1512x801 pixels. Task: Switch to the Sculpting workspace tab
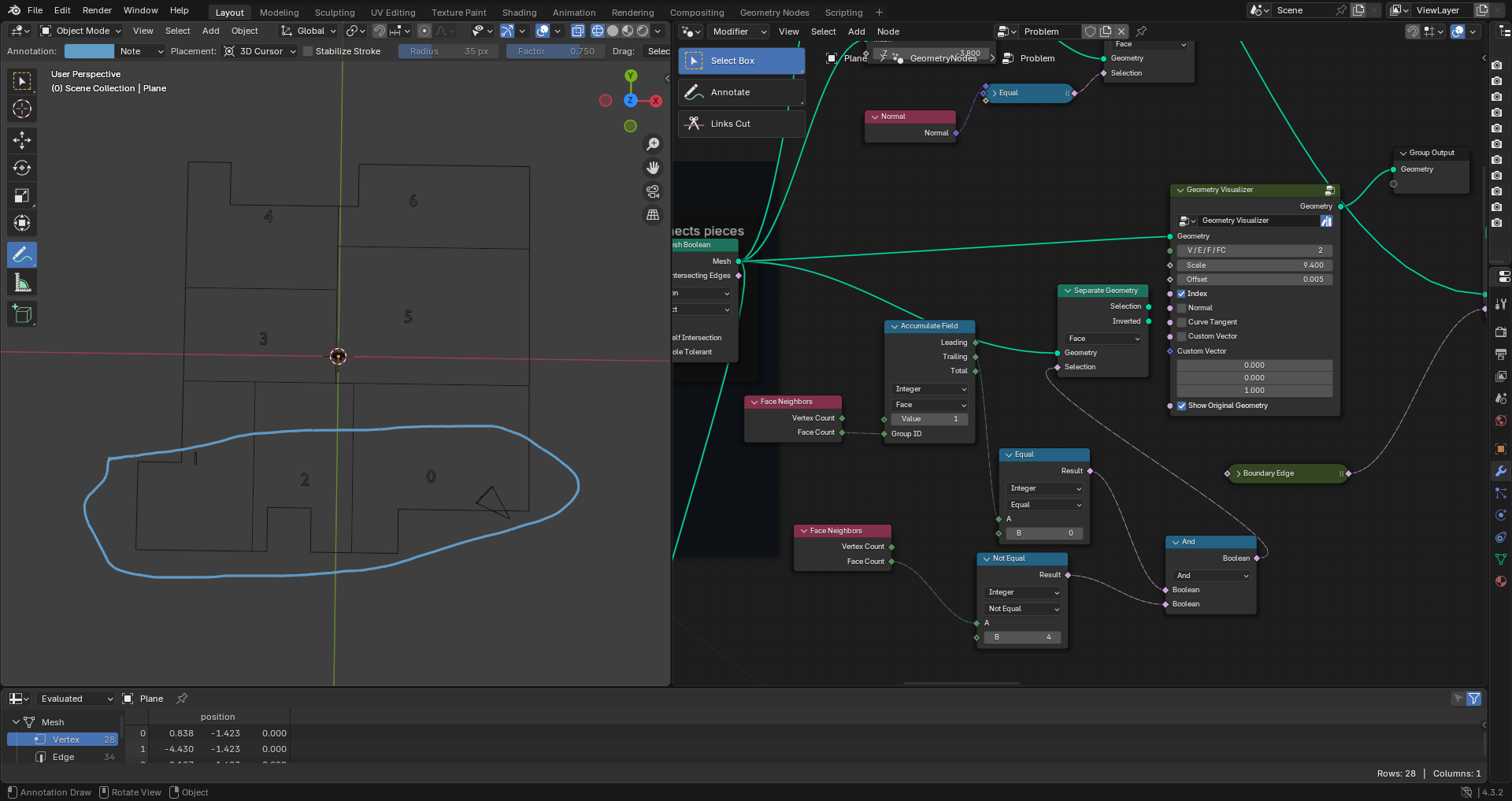point(335,13)
